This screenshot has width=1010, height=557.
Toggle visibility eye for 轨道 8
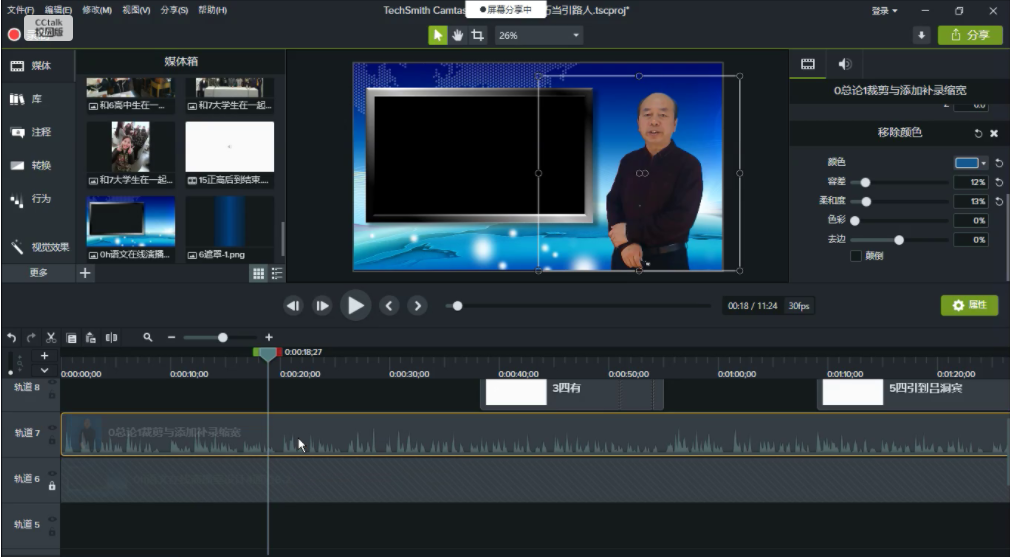coord(52,382)
